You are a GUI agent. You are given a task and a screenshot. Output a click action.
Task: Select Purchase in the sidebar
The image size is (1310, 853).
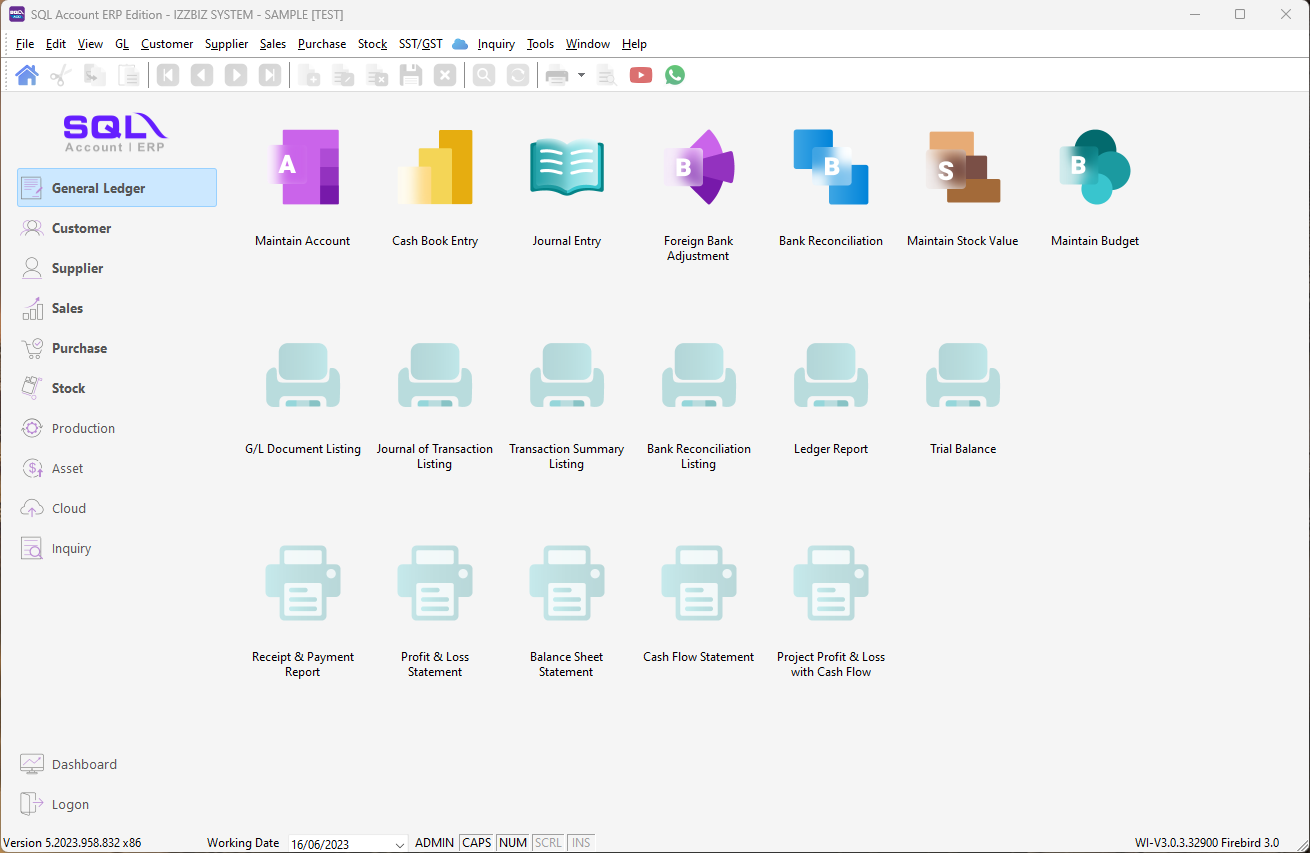click(117, 348)
